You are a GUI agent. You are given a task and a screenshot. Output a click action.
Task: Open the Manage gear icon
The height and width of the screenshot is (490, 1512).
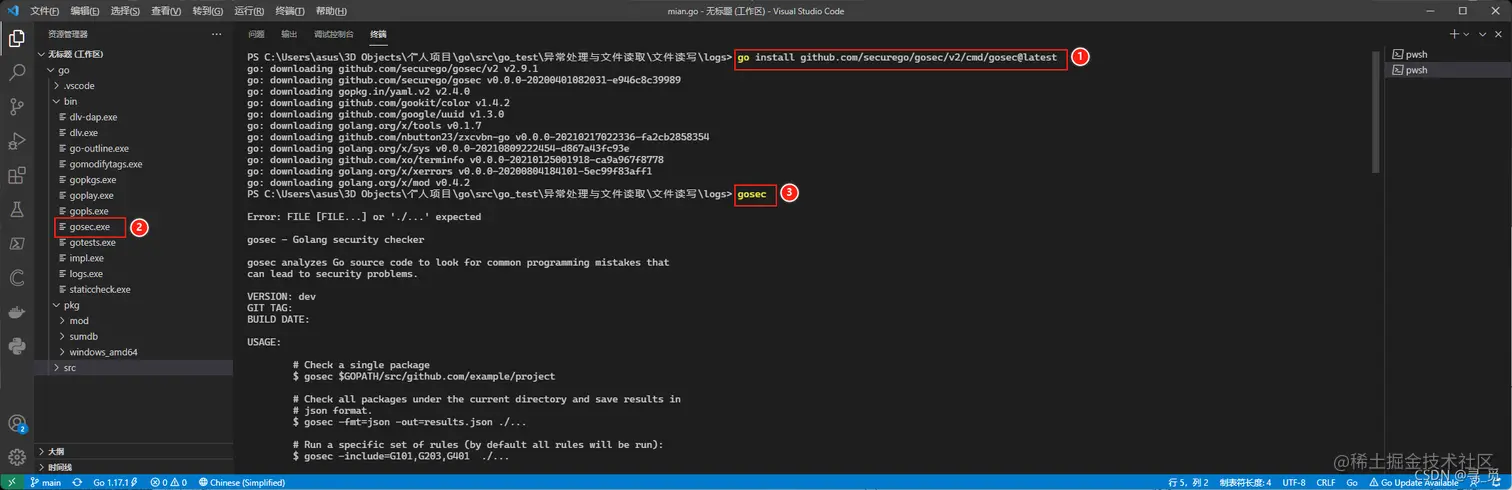(17, 457)
